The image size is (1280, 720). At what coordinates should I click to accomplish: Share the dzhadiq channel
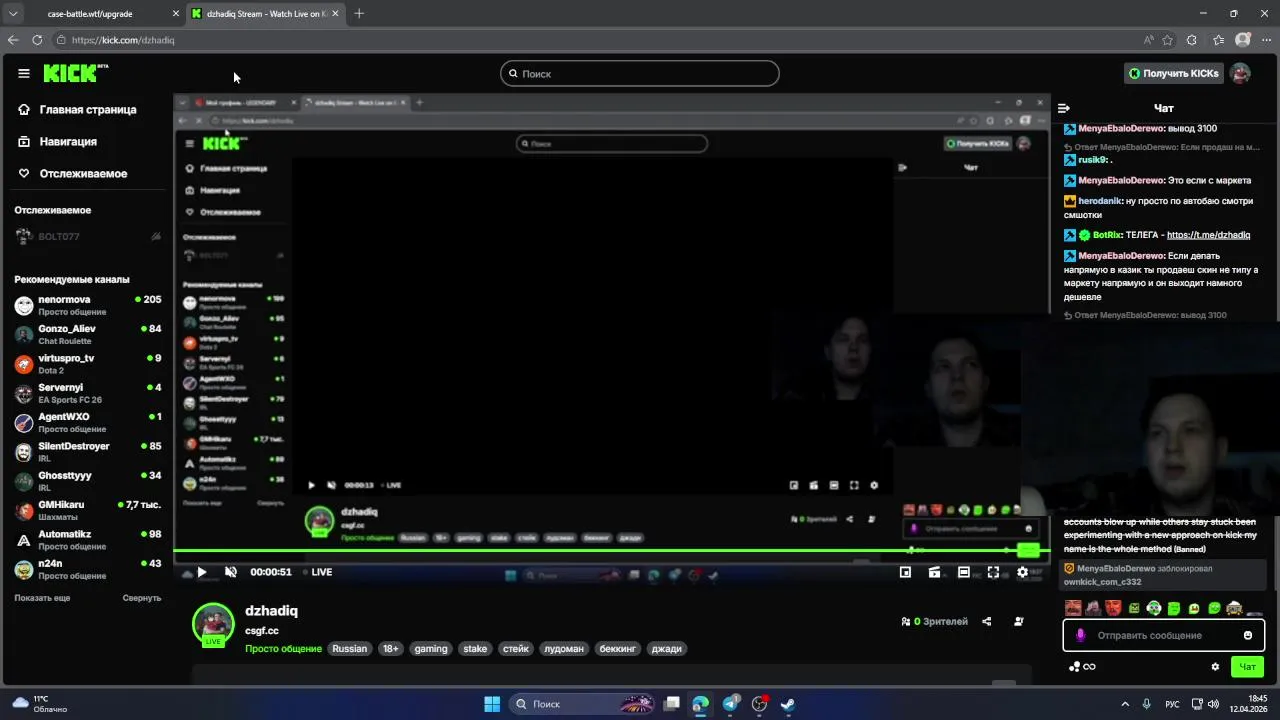click(986, 621)
